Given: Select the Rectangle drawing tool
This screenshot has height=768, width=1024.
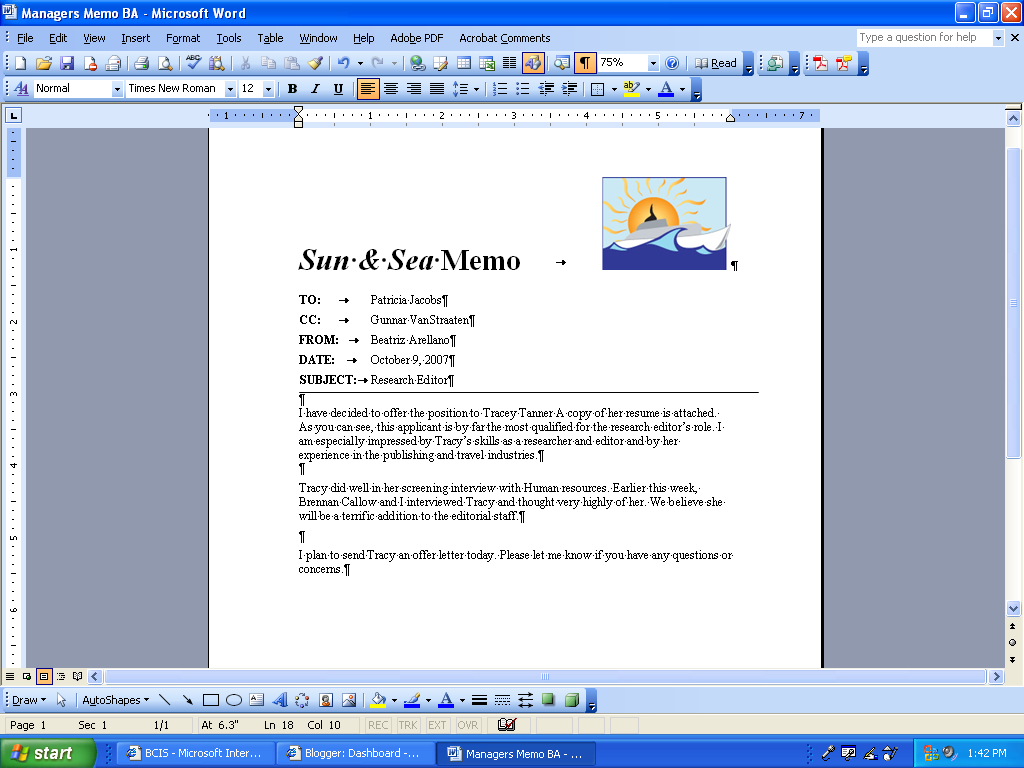Looking at the screenshot, I should click(210, 700).
